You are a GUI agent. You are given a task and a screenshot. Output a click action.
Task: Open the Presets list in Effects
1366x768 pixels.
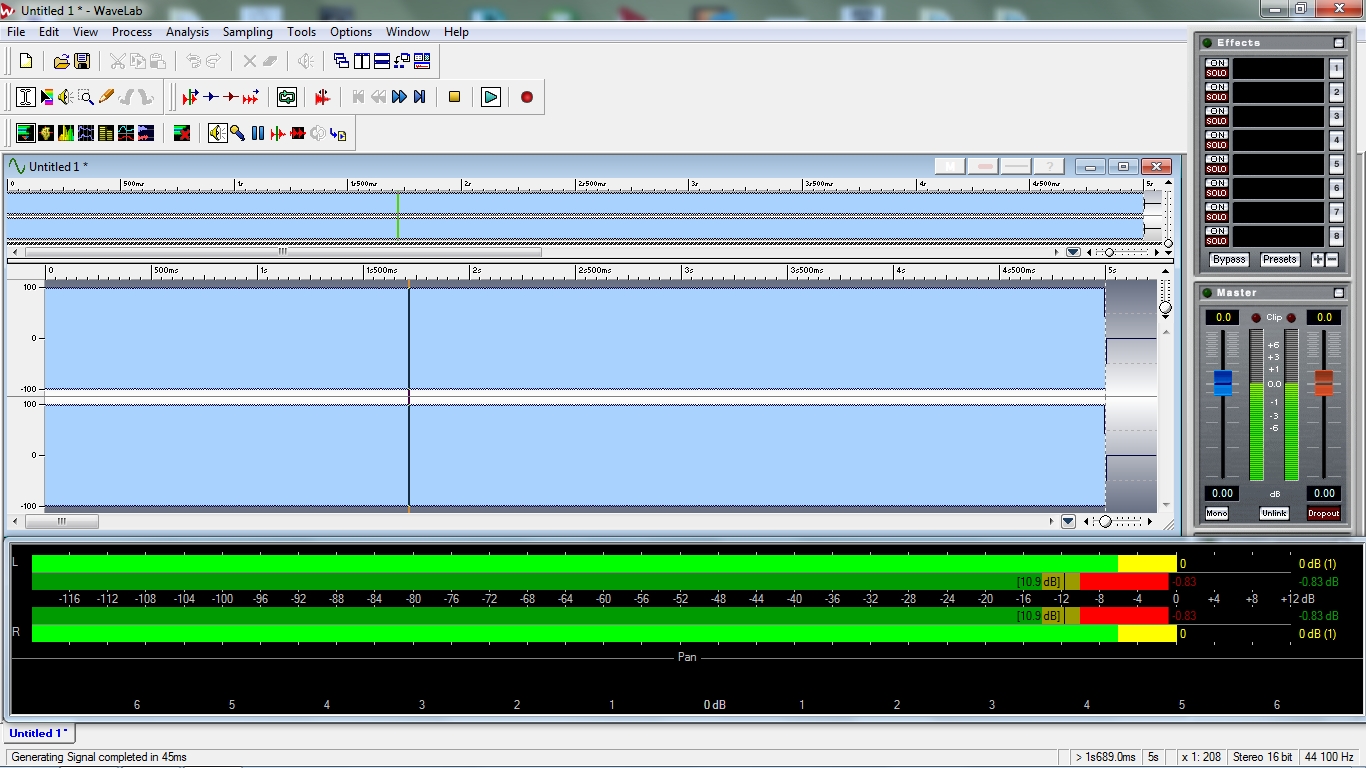[x=1279, y=259]
